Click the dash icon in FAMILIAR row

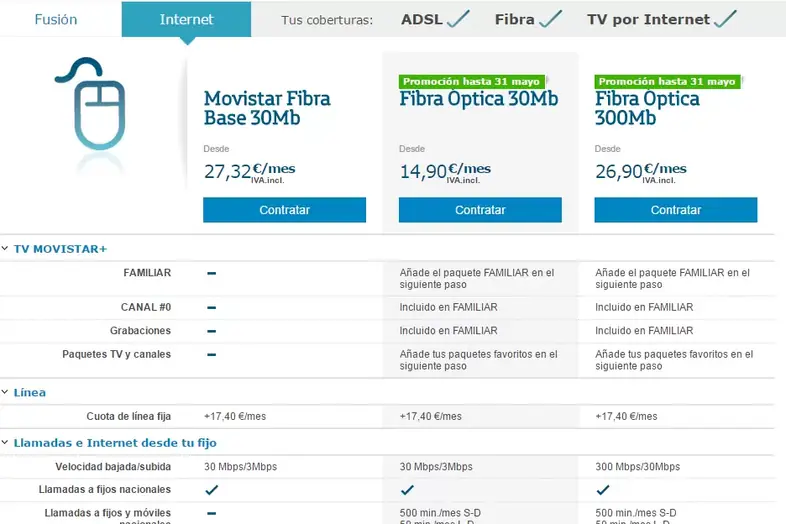pos(212,273)
